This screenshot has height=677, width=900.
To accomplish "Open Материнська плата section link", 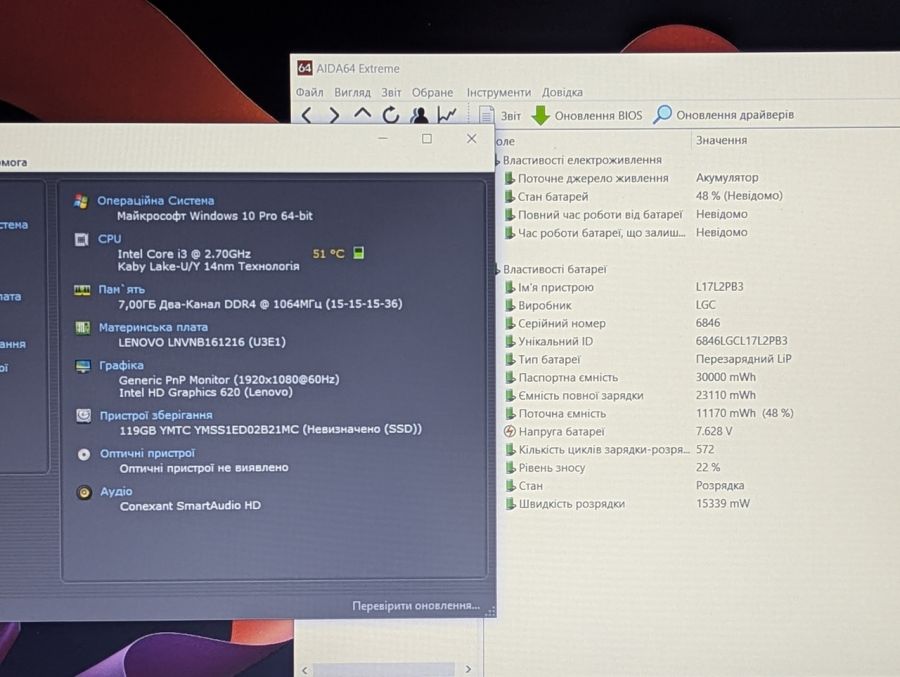I will 153,327.
